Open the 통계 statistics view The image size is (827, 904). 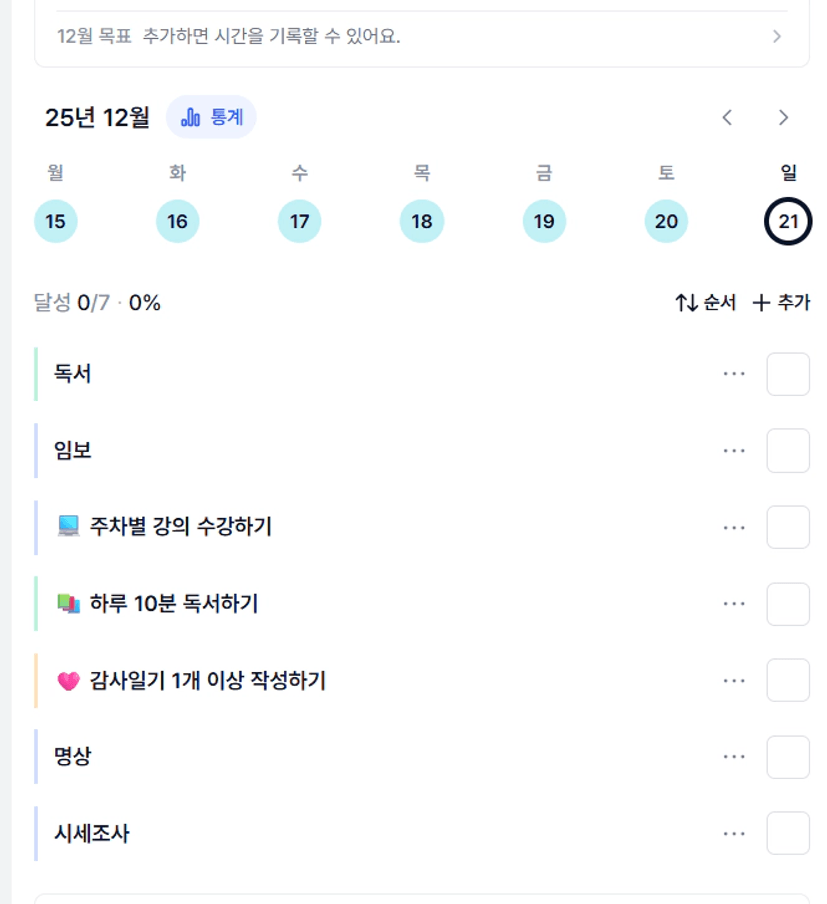(x=211, y=117)
